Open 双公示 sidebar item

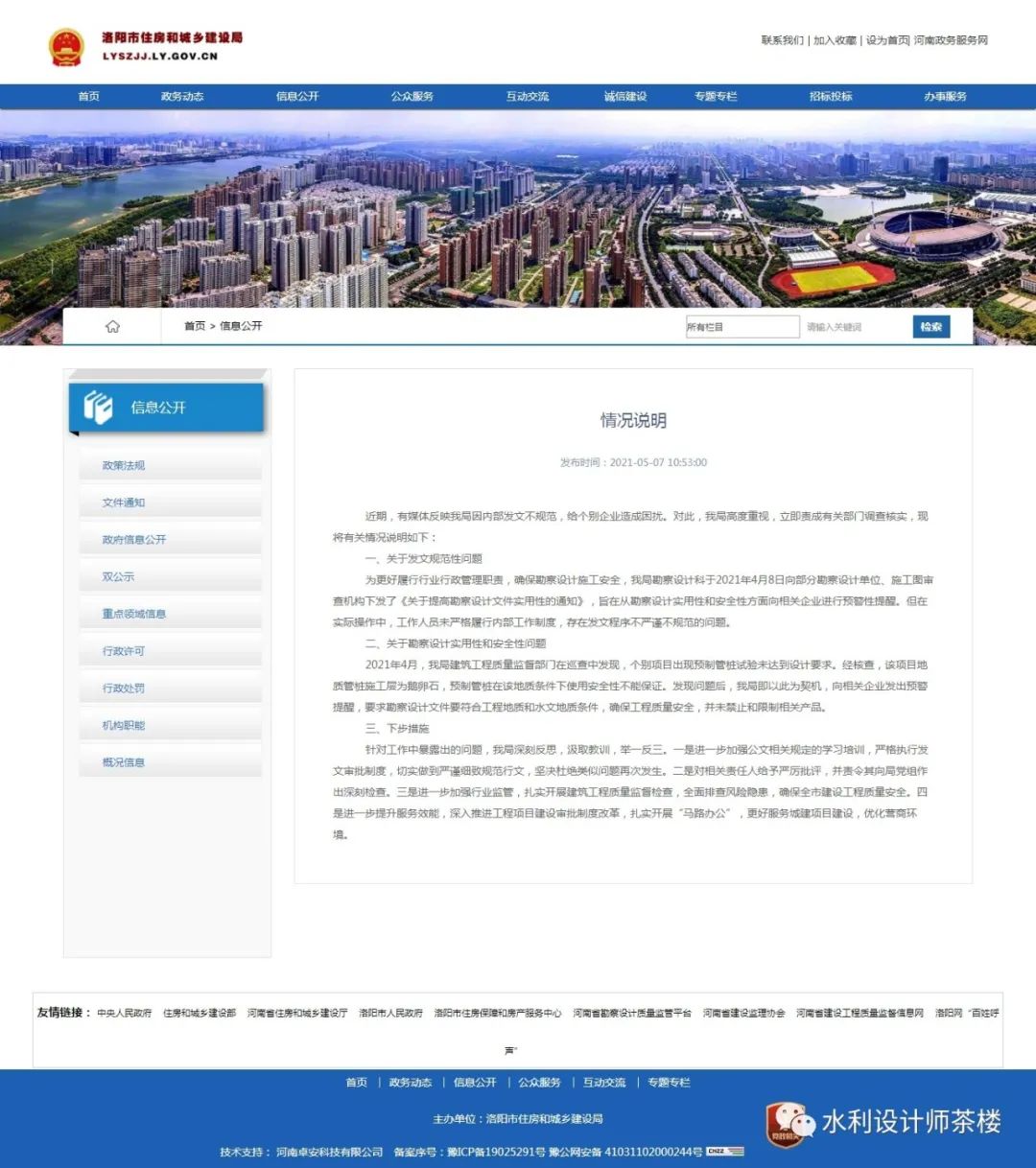tap(118, 576)
